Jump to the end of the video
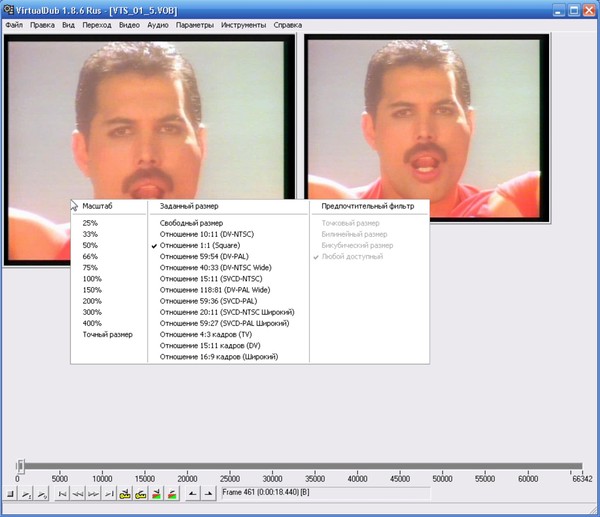The image size is (600, 517). pyautogui.click(x=109, y=494)
